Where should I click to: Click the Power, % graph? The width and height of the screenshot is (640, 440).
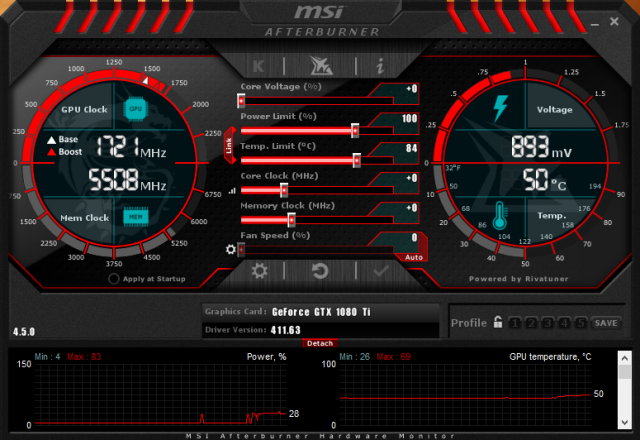pos(160,395)
